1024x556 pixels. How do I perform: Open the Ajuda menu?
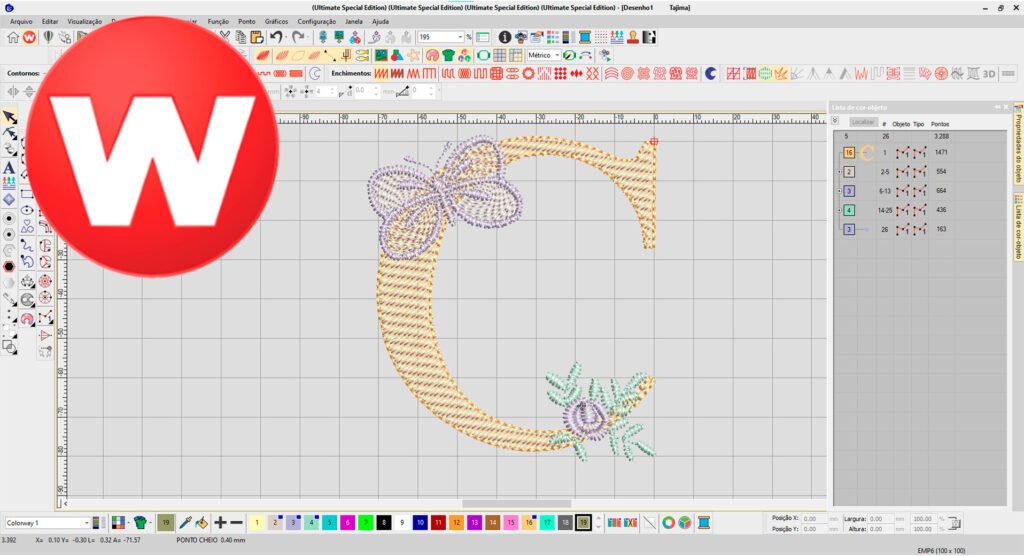380,22
